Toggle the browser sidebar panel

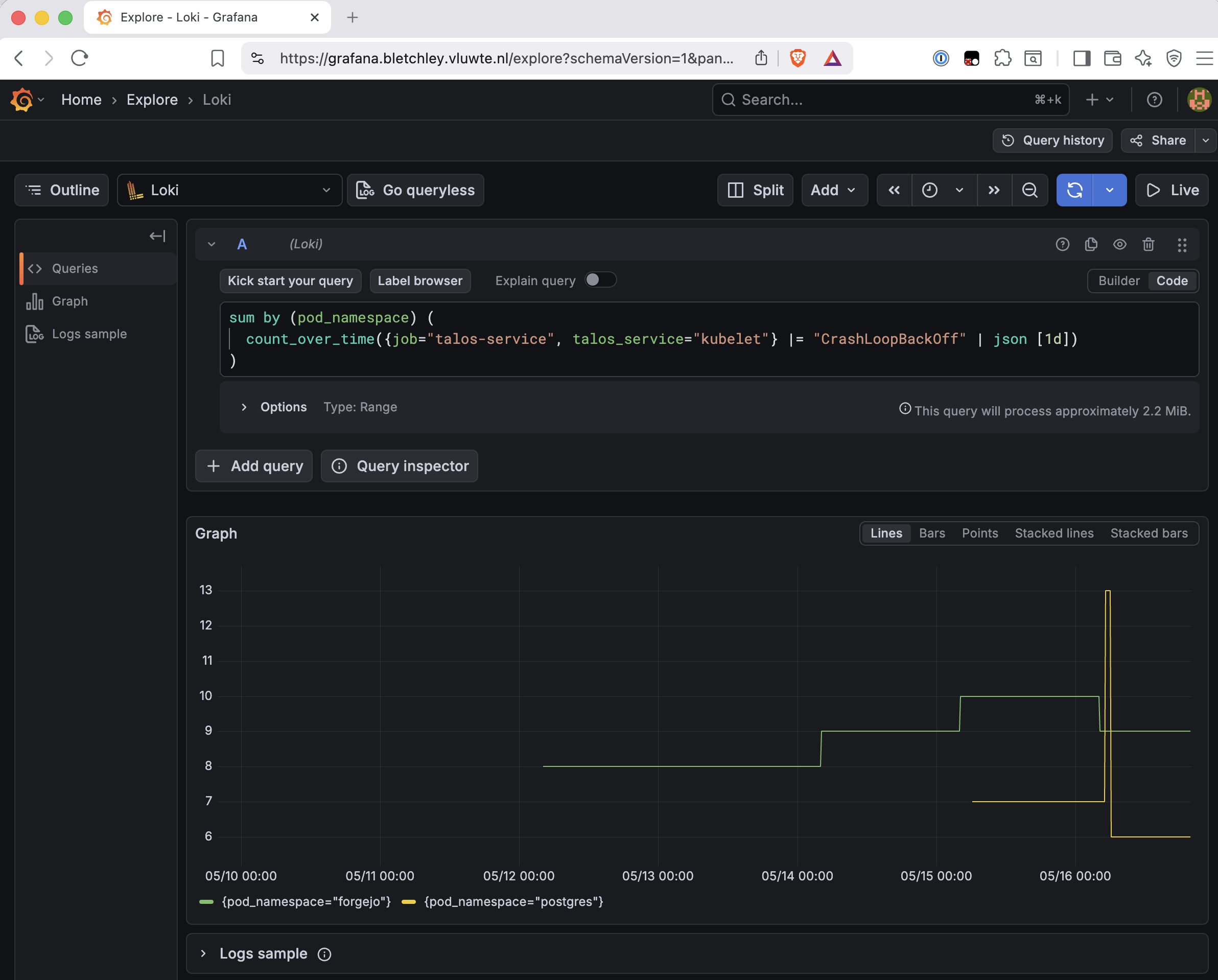[x=1082, y=58]
